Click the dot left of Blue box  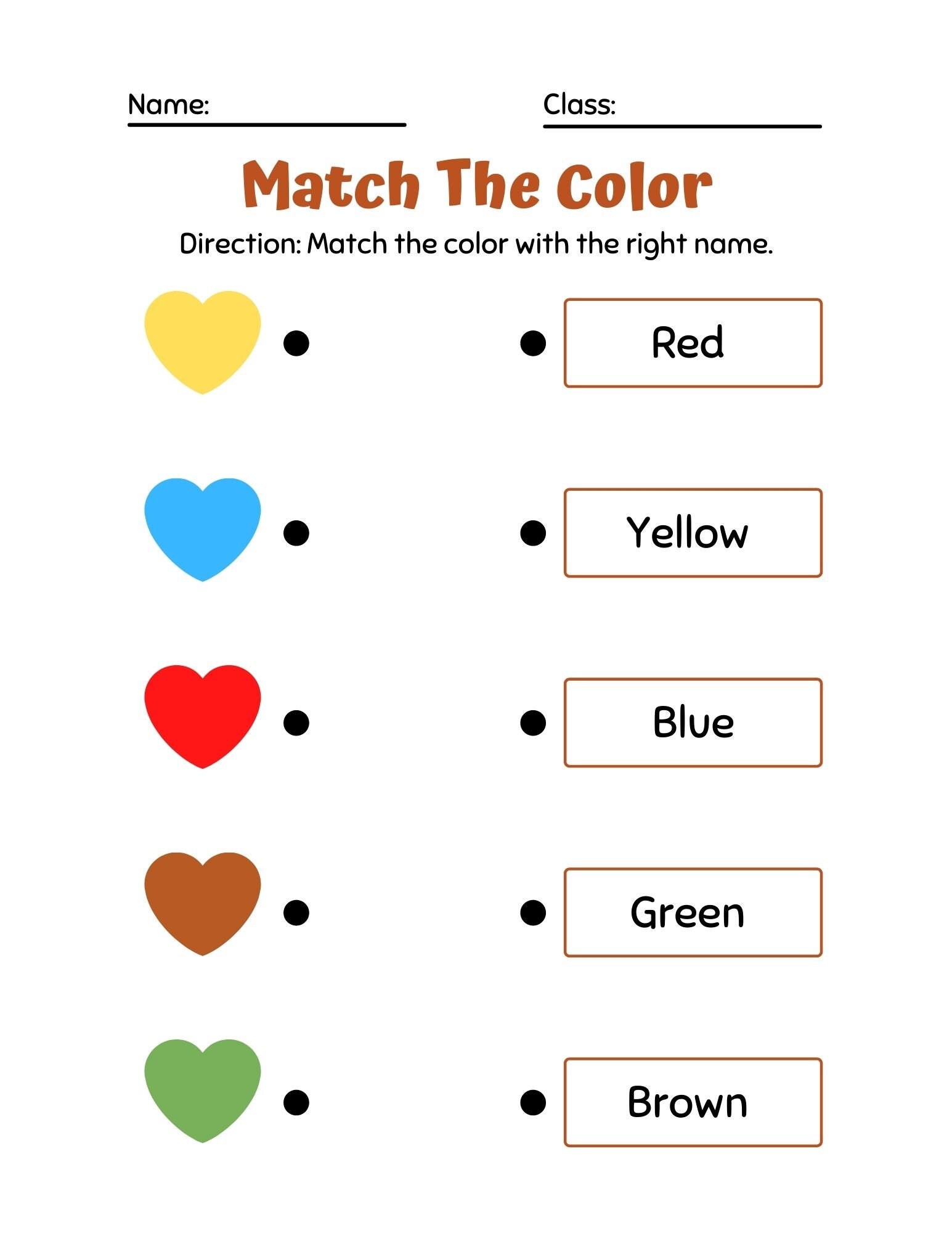click(533, 723)
